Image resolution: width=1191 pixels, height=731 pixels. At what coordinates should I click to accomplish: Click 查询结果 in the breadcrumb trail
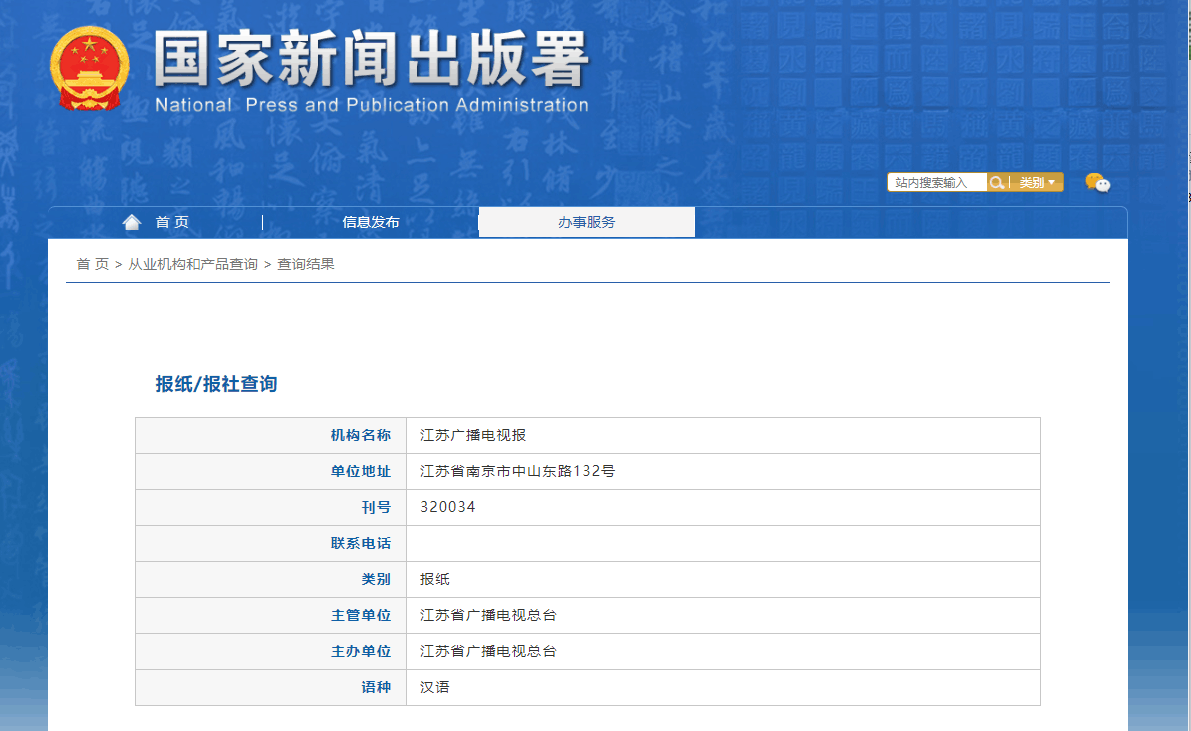(x=305, y=264)
